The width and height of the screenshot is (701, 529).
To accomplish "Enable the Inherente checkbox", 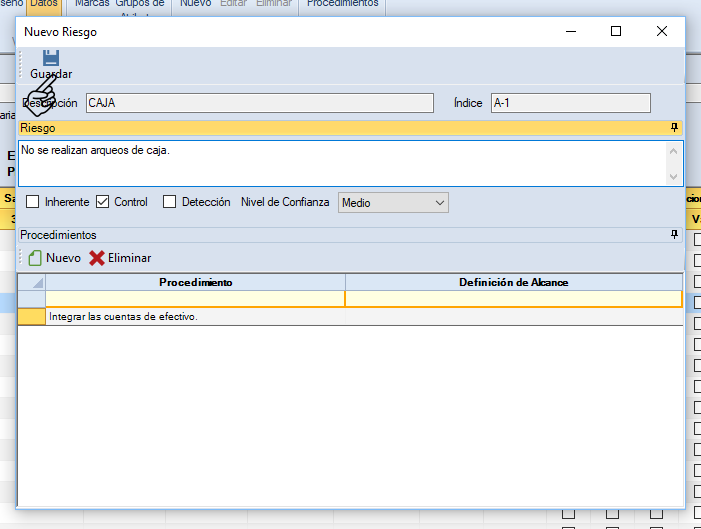I will point(33,202).
